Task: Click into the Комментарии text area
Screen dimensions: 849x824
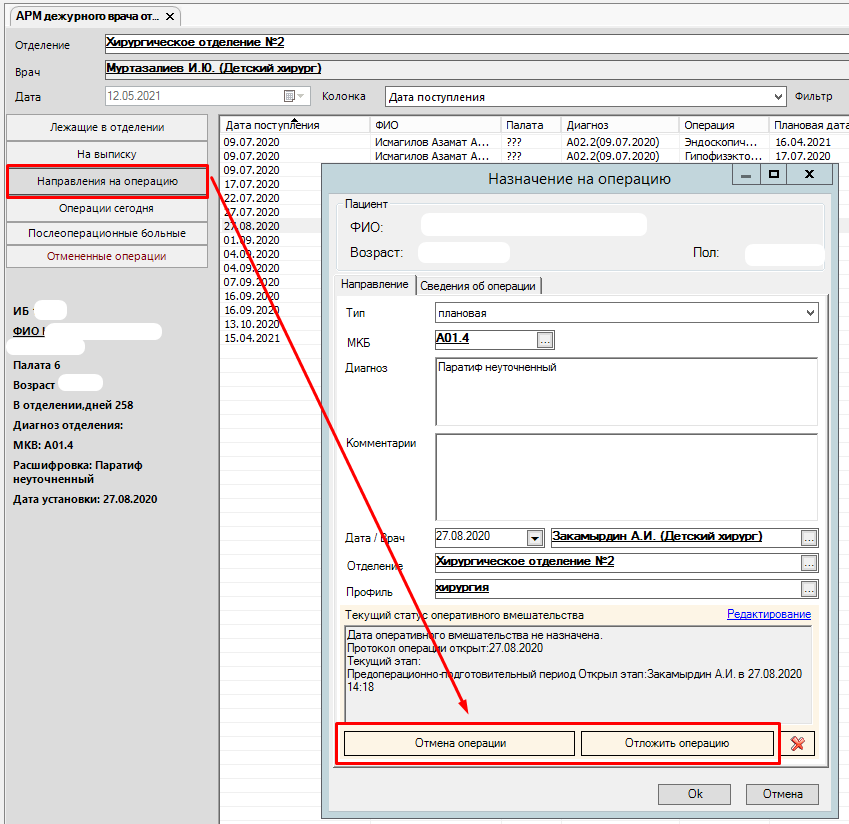Action: [x=626, y=477]
